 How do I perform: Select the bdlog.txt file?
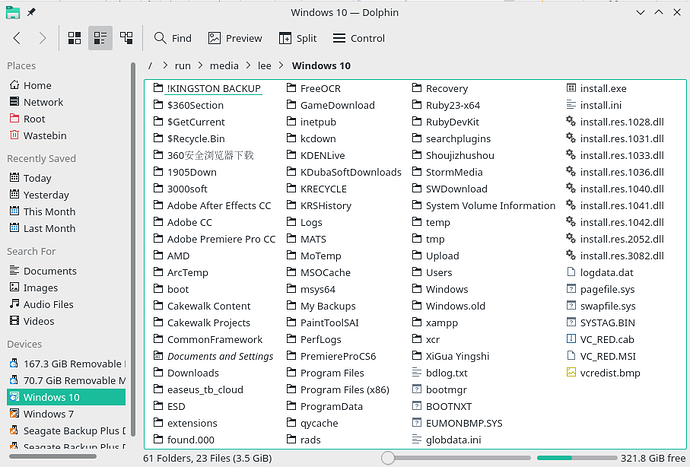[440, 373]
